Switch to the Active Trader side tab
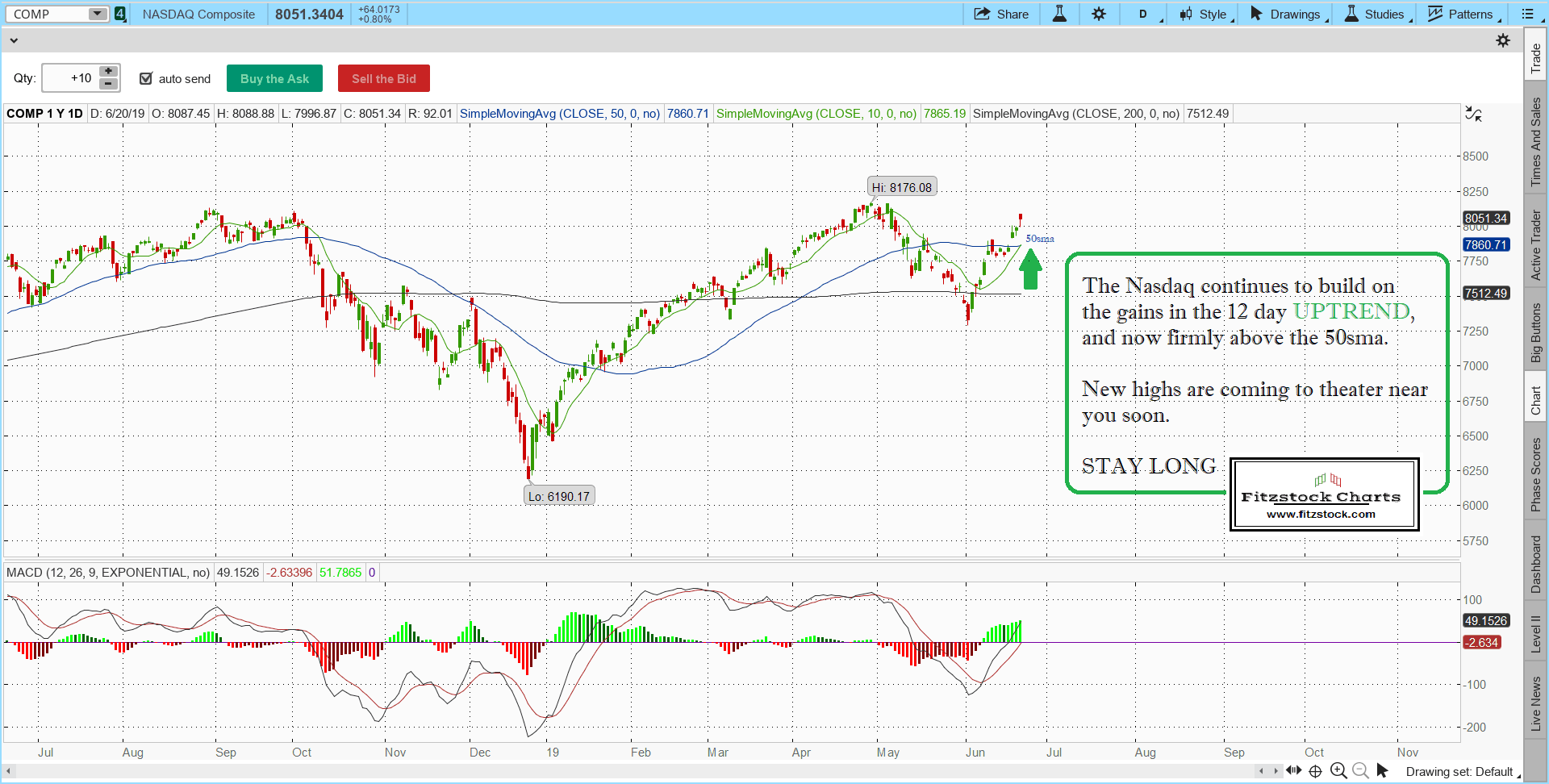The width and height of the screenshot is (1549, 784). pos(1535,245)
